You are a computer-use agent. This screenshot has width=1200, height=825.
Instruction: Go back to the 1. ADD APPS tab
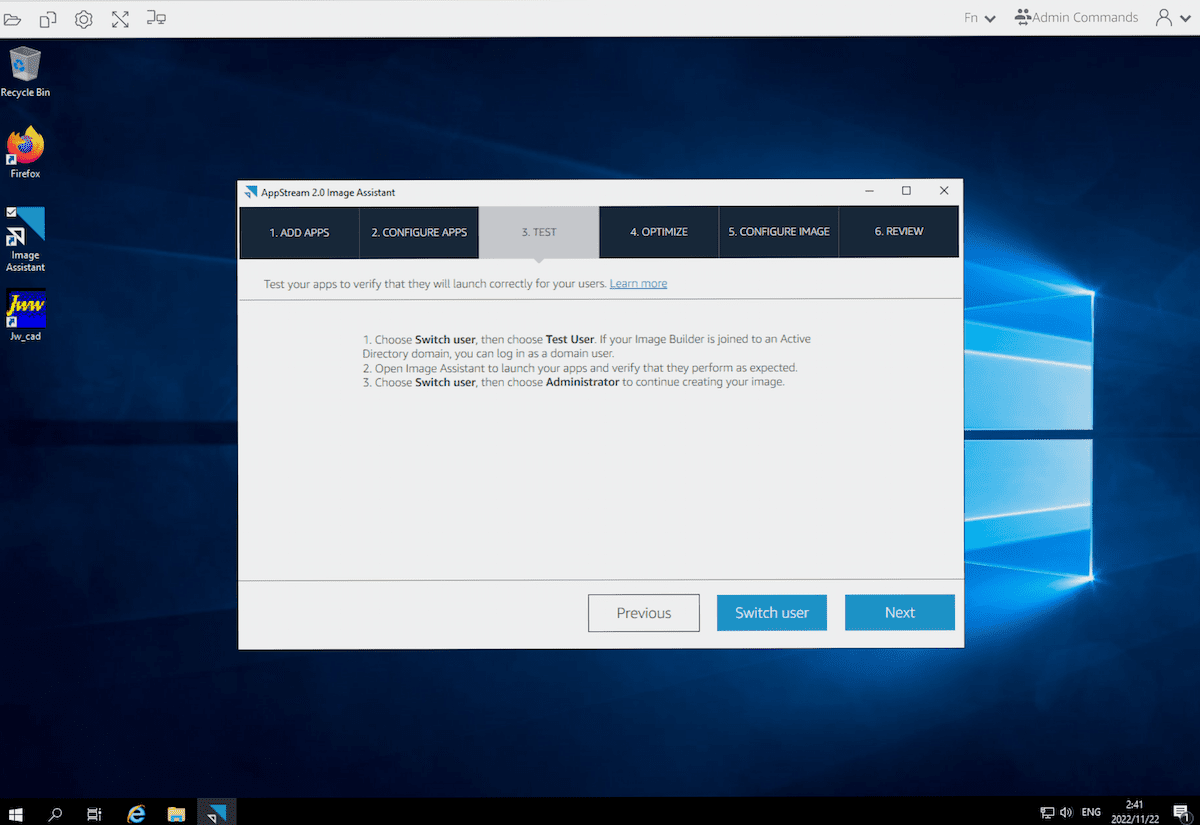point(299,231)
